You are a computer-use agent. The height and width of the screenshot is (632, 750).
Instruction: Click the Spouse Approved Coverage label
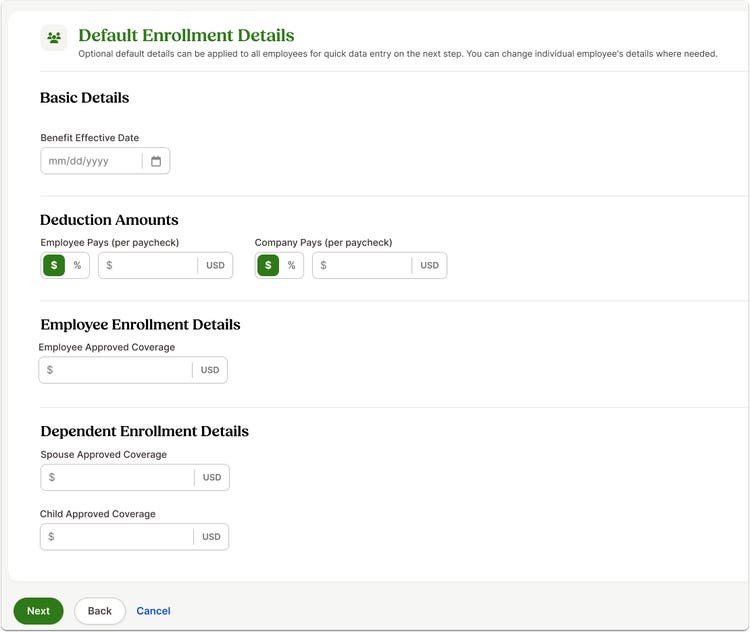pos(103,455)
